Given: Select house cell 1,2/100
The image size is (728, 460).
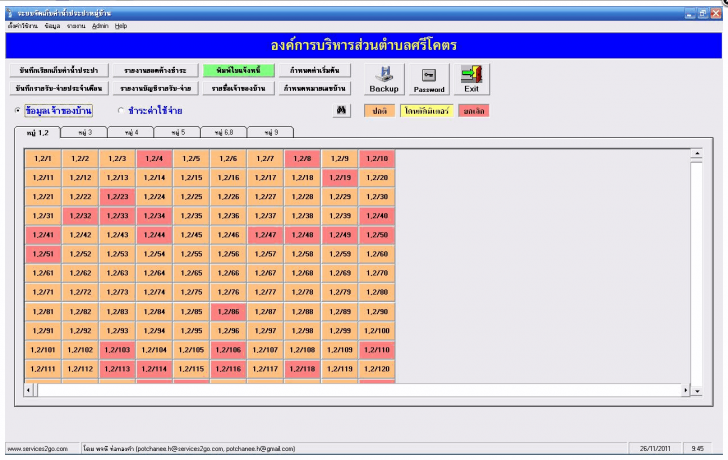Looking at the screenshot, I should pyautogui.click(x=377, y=330).
